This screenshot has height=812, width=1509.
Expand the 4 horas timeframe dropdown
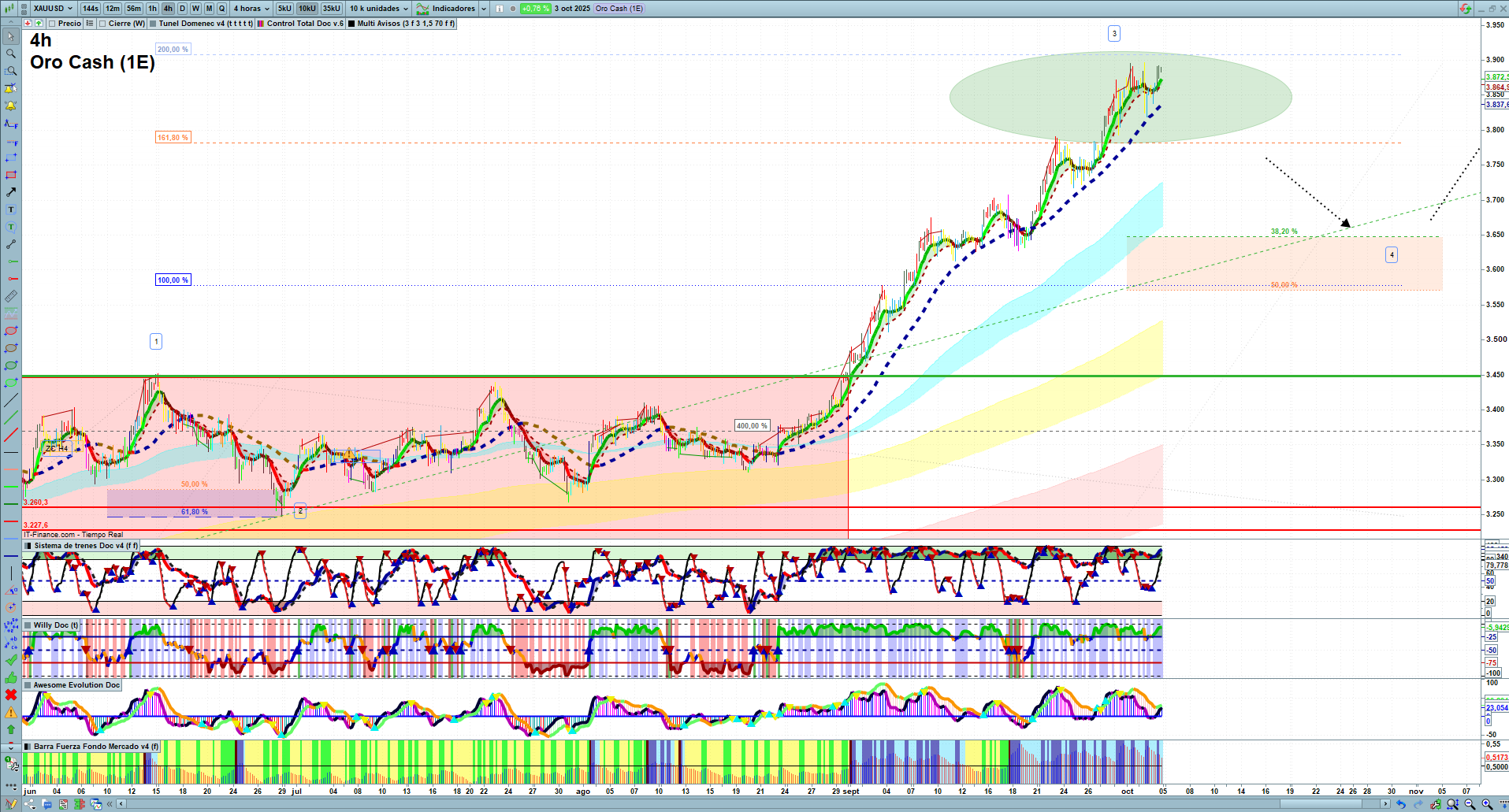pos(251,9)
